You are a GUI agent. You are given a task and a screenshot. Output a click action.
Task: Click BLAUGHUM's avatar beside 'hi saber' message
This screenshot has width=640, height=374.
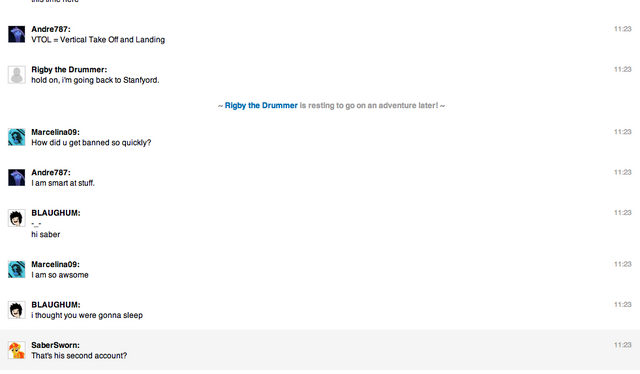click(x=17, y=218)
